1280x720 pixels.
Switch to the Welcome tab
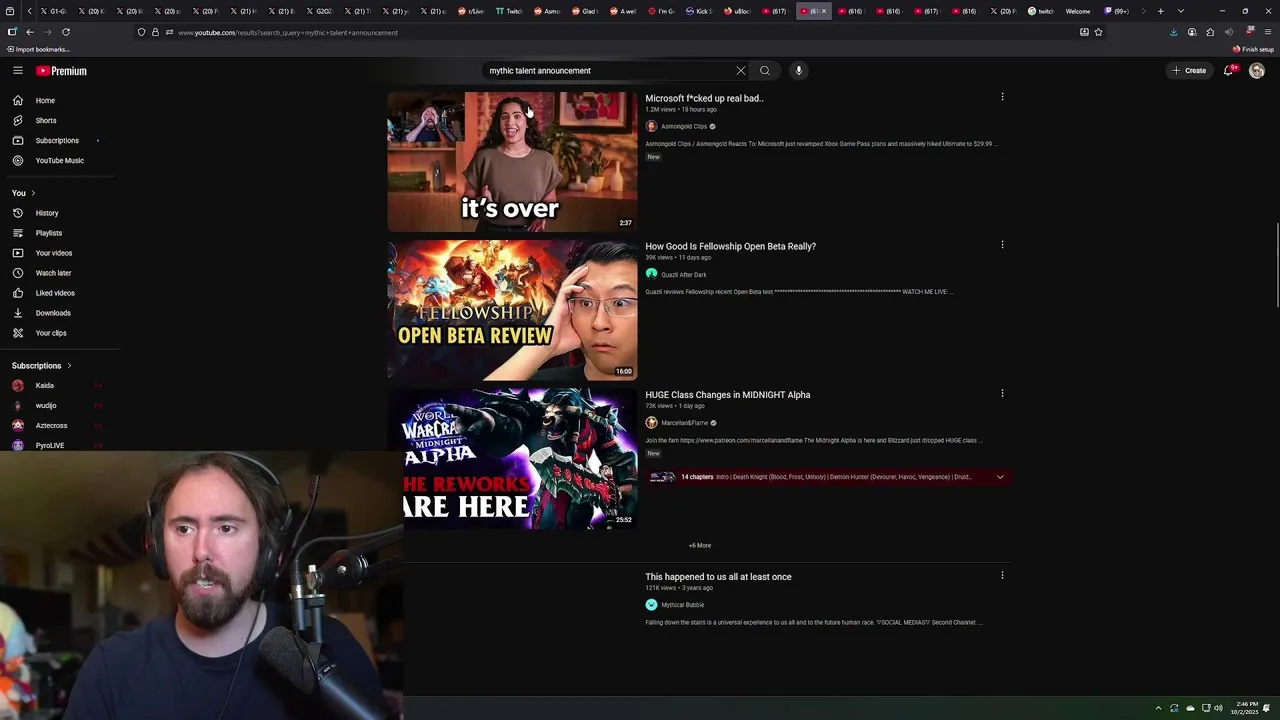[x=1077, y=11]
